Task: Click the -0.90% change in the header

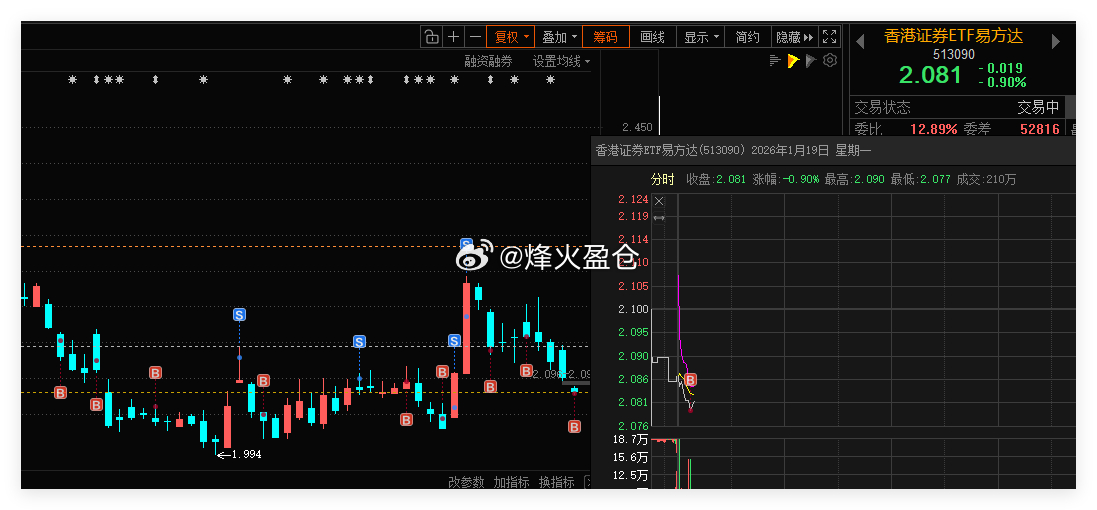Action: coord(1003,83)
